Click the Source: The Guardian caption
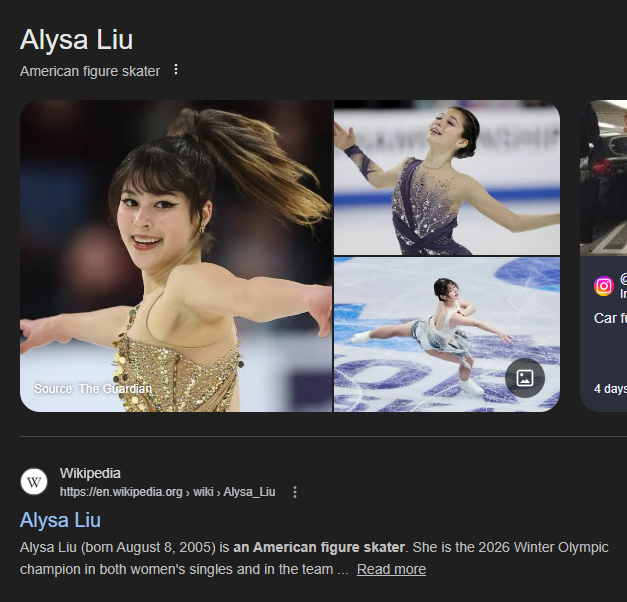 pyautogui.click(x=93, y=388)
